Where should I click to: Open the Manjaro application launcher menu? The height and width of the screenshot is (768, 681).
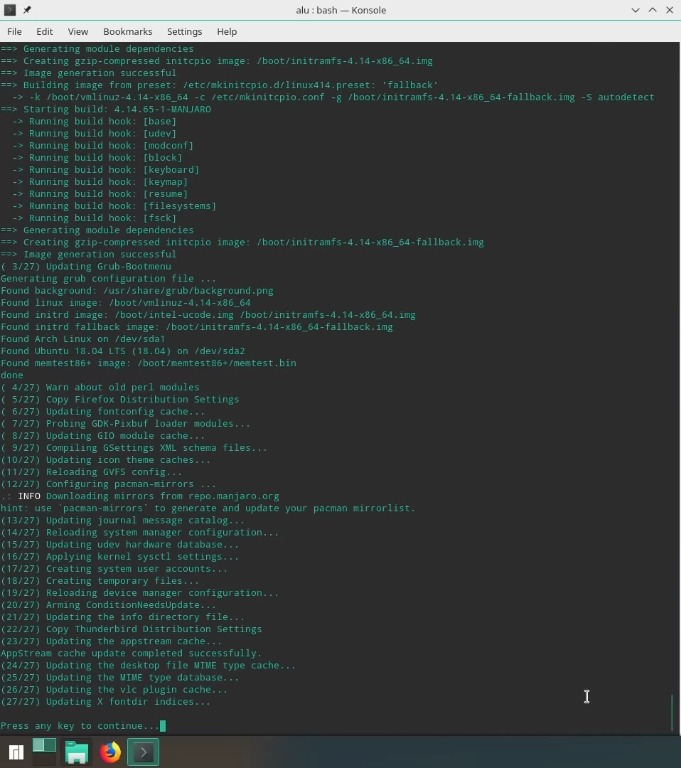pos(16,752)
